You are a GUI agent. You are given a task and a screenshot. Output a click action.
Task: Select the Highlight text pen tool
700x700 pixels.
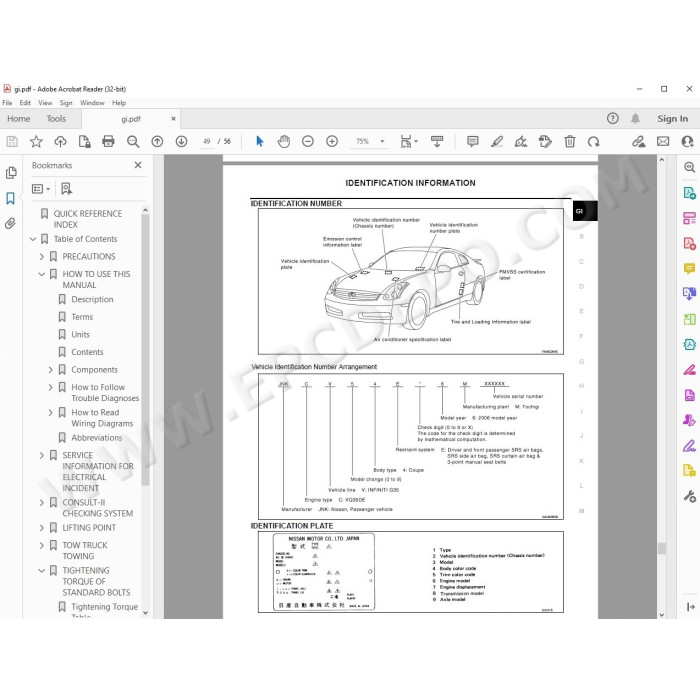[497, 142]
